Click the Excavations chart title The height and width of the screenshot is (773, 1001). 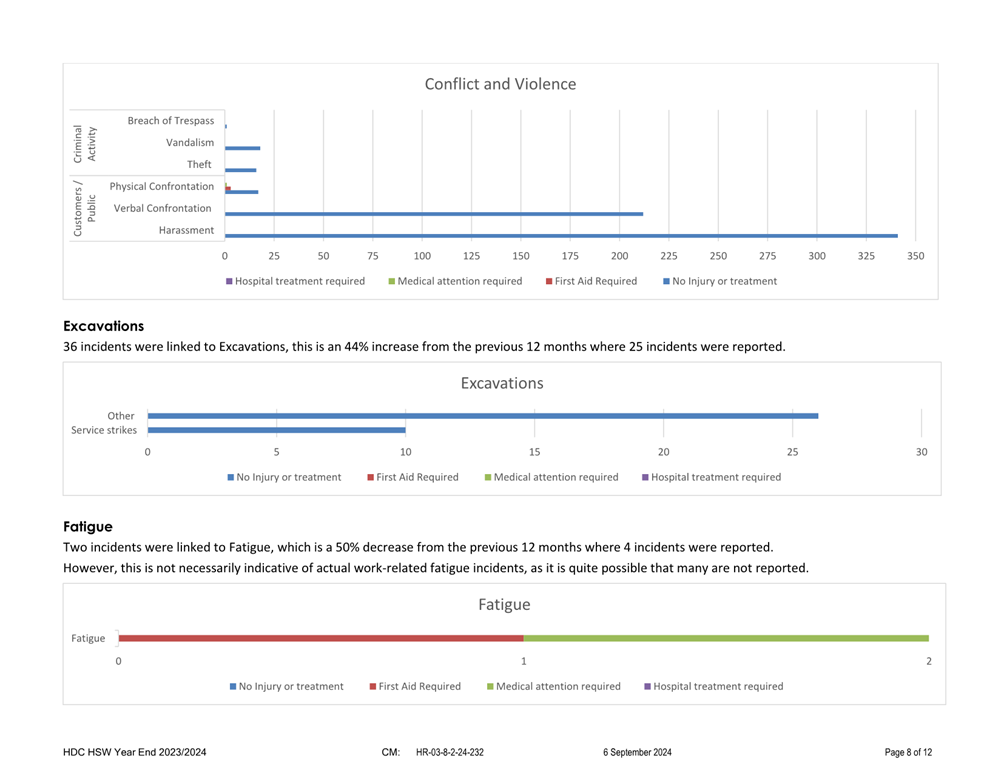pos(501,383)
